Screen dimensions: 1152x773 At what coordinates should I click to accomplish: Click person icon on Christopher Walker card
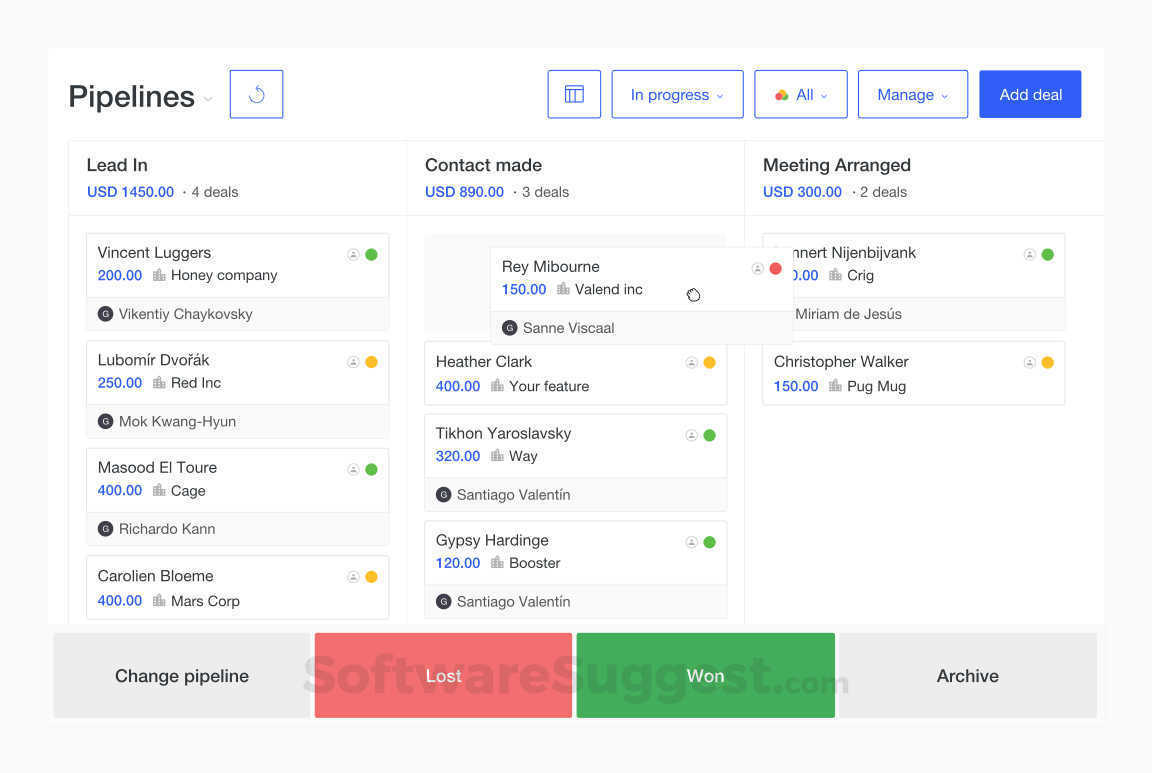1029,363
